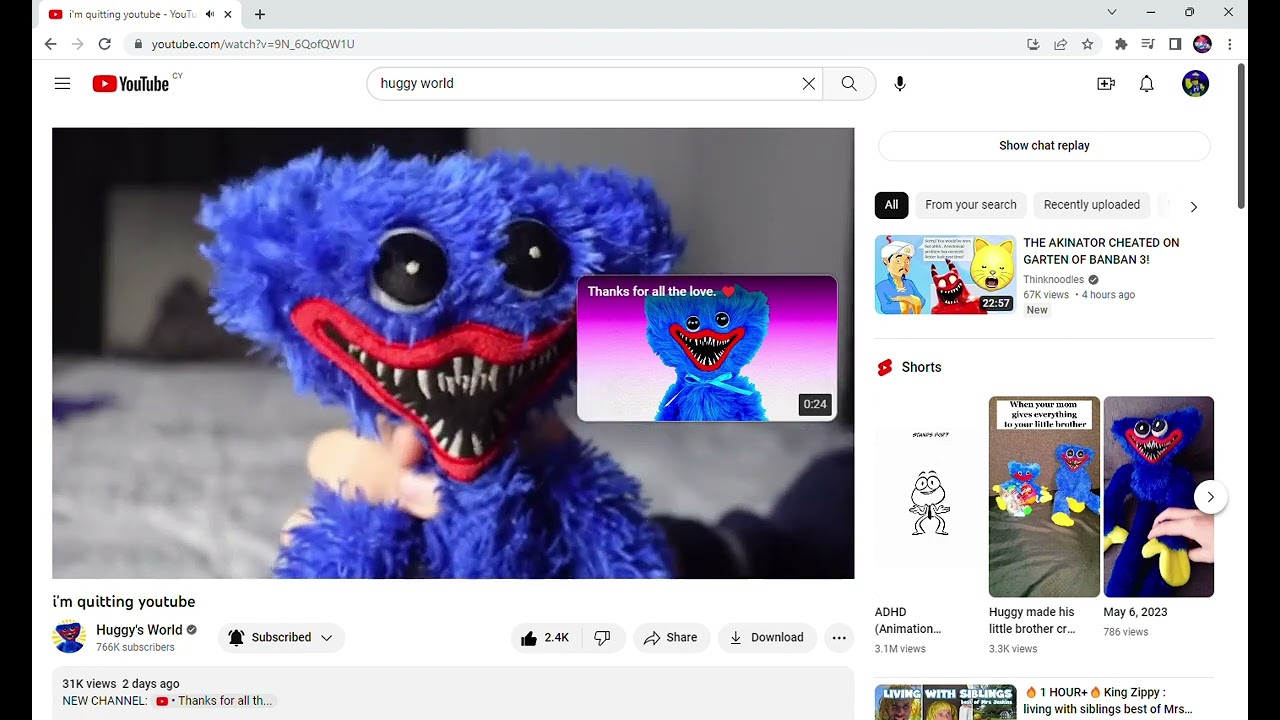This screenshot has width=1280, height=720.
Task: Install app icon in address bar
Action: 1033,44
